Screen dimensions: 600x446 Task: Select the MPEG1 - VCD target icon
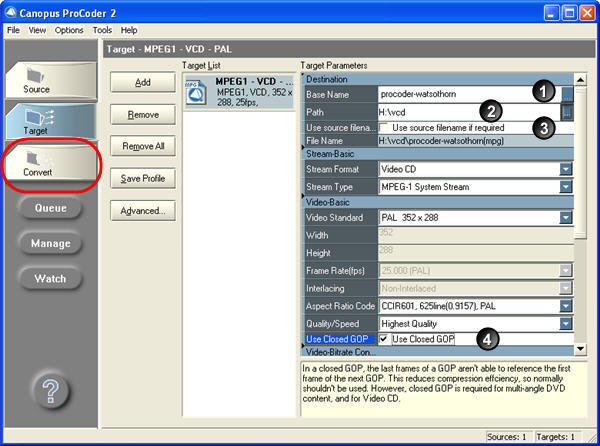[x=196, y=92]
